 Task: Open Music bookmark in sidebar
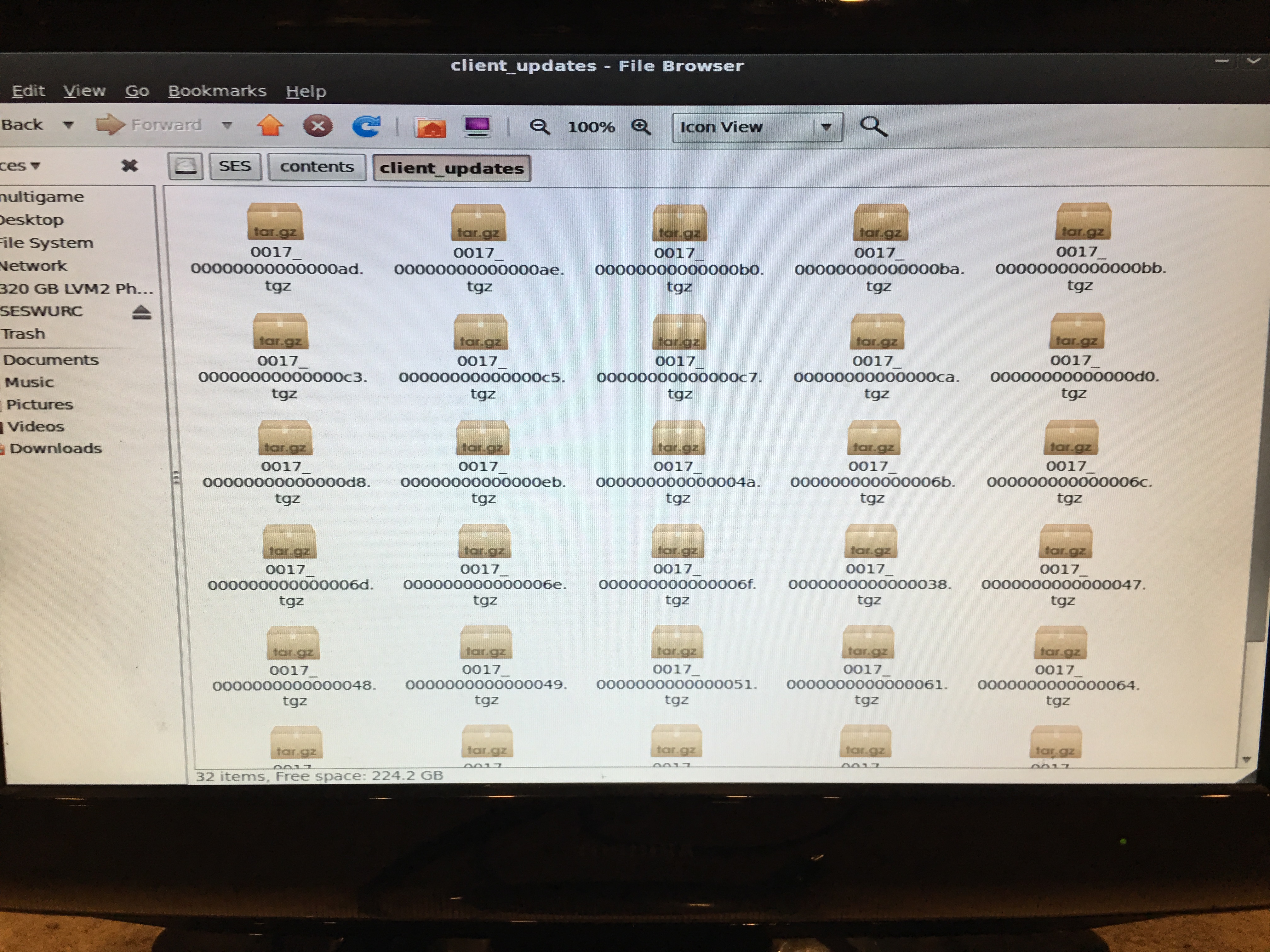coord(29,382)
